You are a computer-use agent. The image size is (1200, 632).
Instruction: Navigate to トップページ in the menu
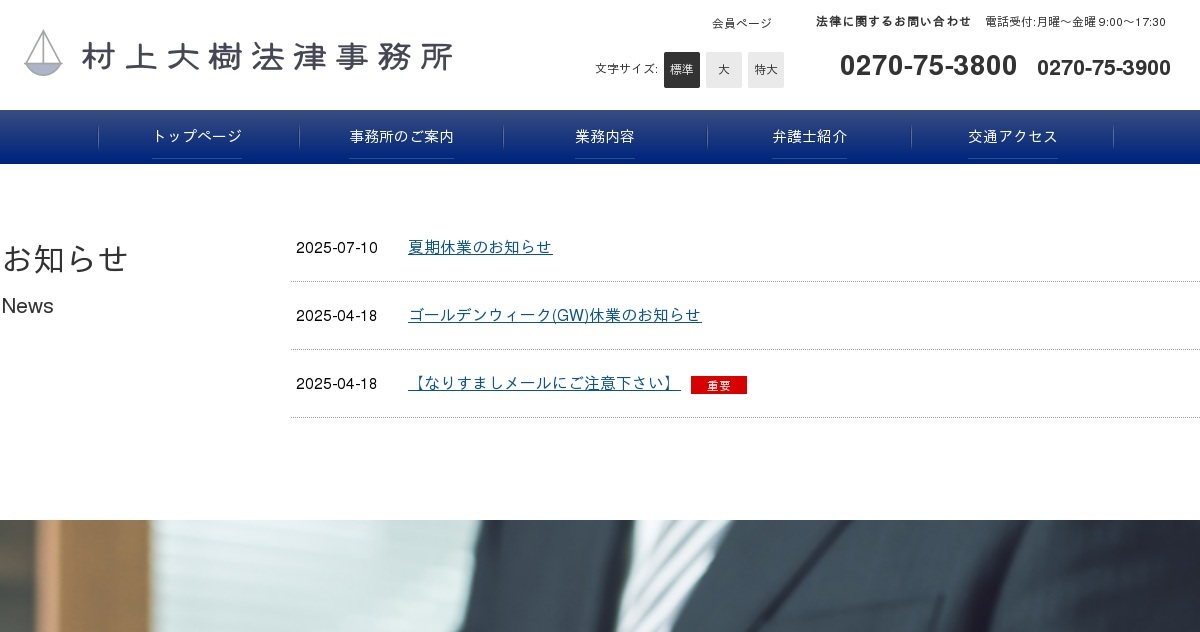(196, 136)
